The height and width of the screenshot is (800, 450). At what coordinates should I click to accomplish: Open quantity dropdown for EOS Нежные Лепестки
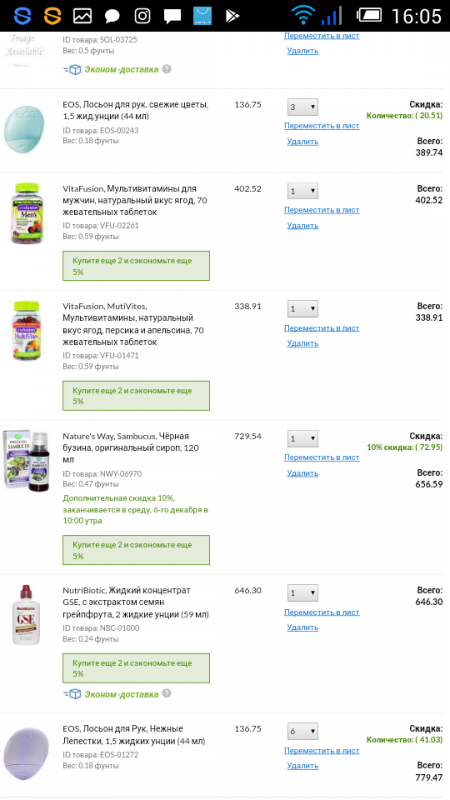(303, 731)
